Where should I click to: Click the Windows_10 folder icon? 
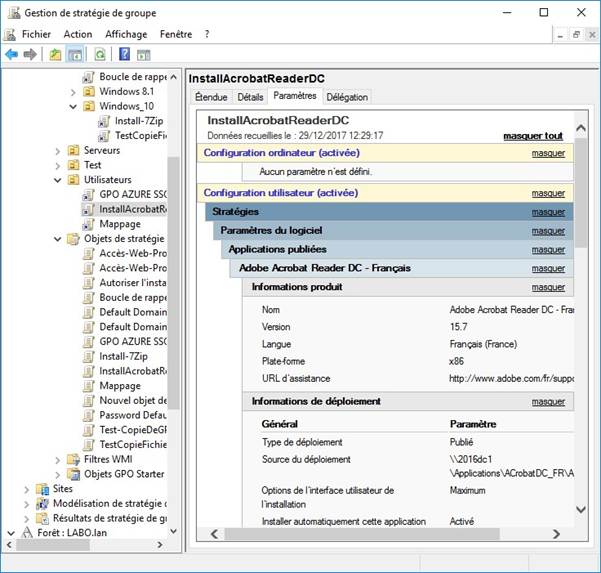click(x=89, y=106)
